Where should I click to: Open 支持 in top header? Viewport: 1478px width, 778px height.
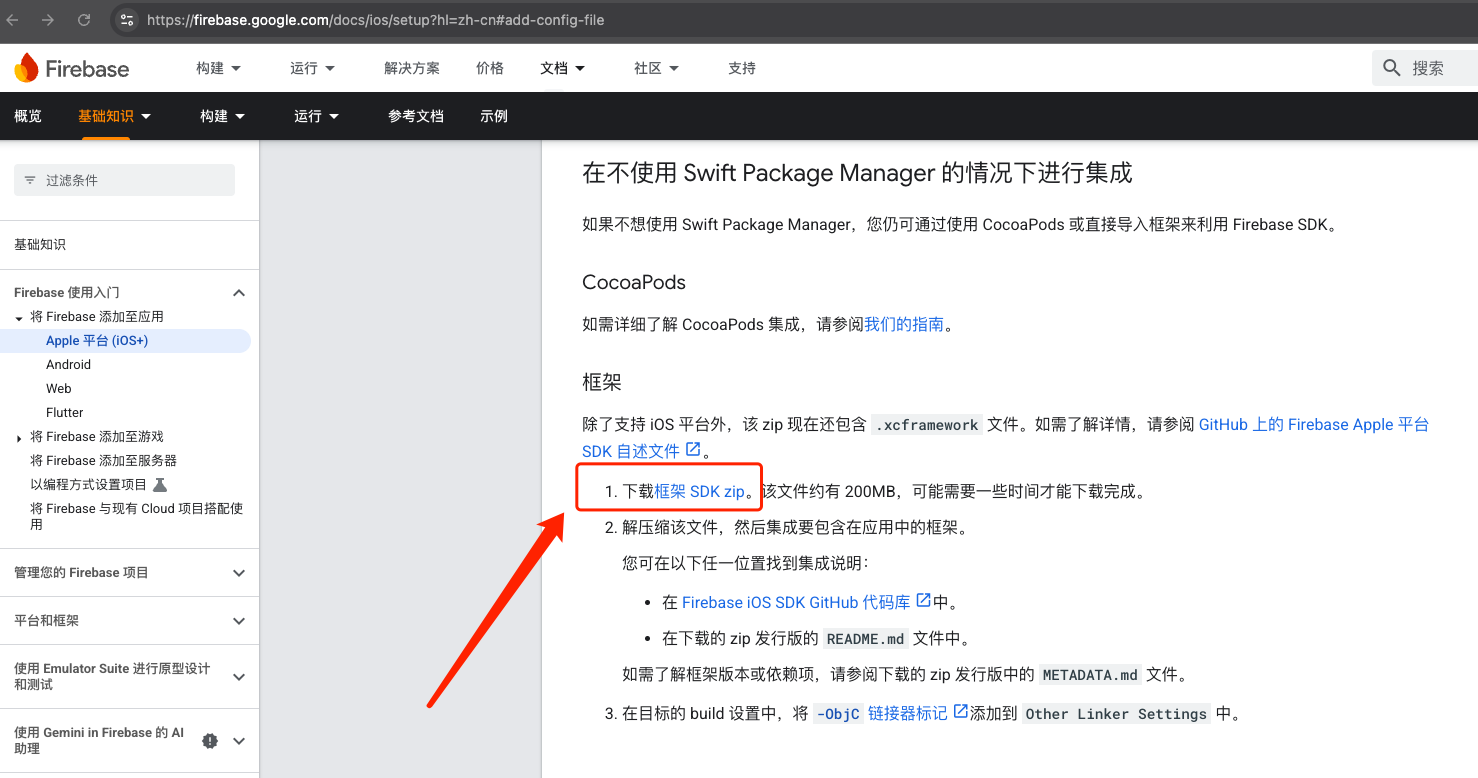(742, 68)
